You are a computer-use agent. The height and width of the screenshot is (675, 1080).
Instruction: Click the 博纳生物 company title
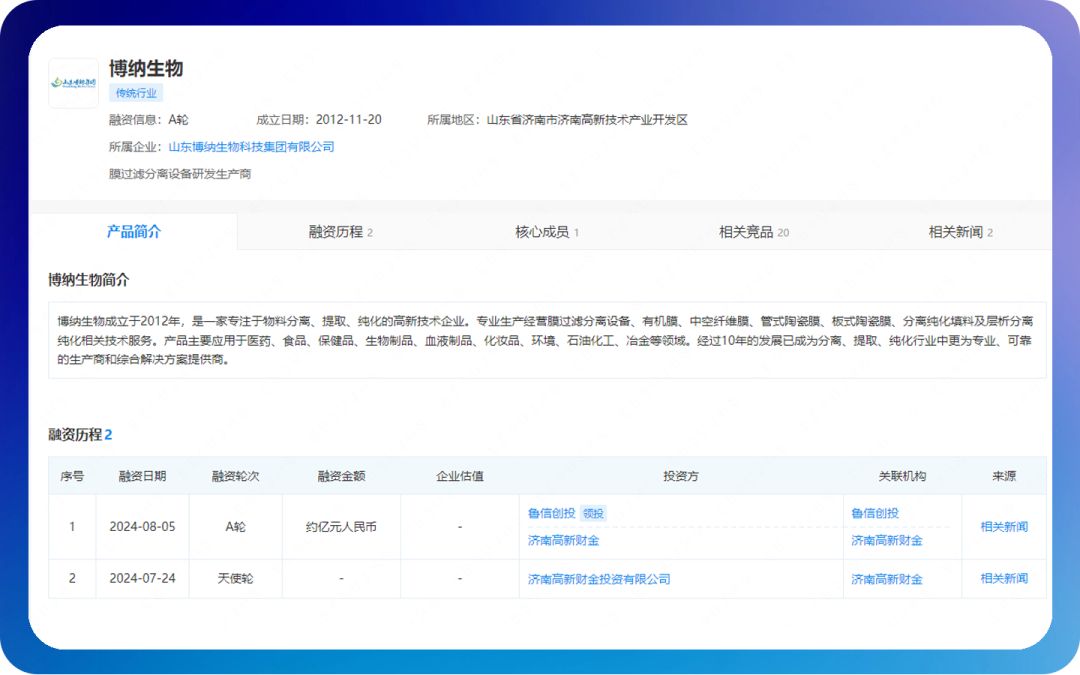(146, 68)
